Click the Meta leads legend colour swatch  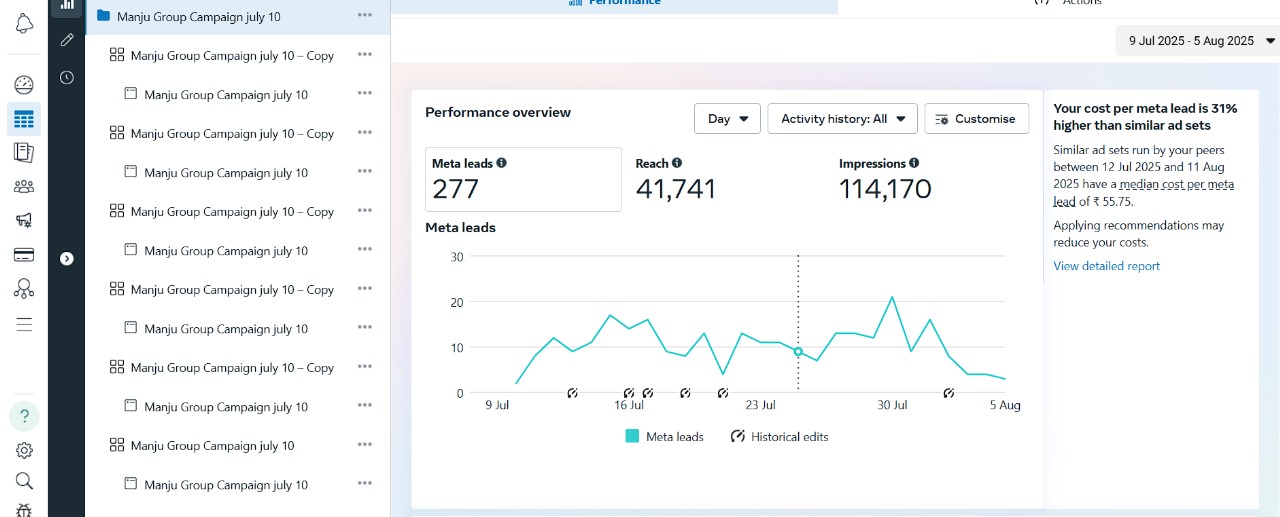[632, 437]
